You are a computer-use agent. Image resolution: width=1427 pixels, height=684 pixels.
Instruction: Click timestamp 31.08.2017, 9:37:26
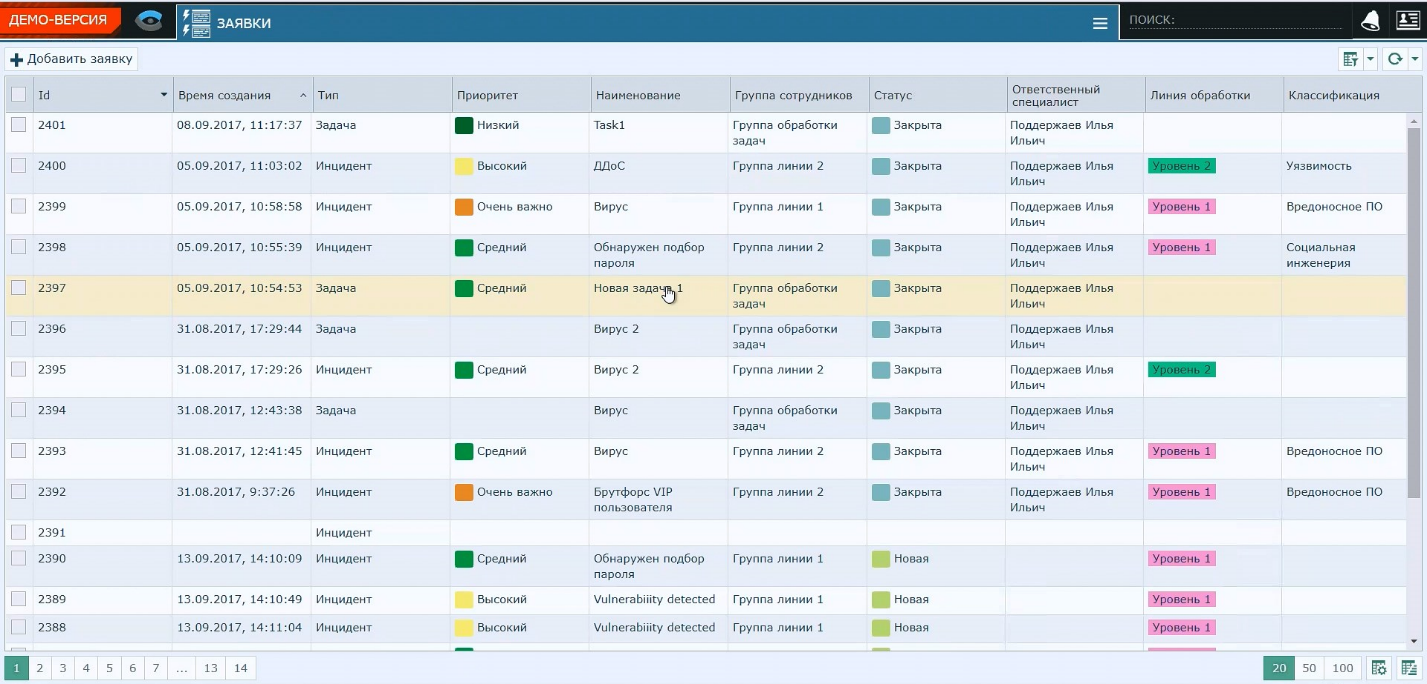click(235, 492)
